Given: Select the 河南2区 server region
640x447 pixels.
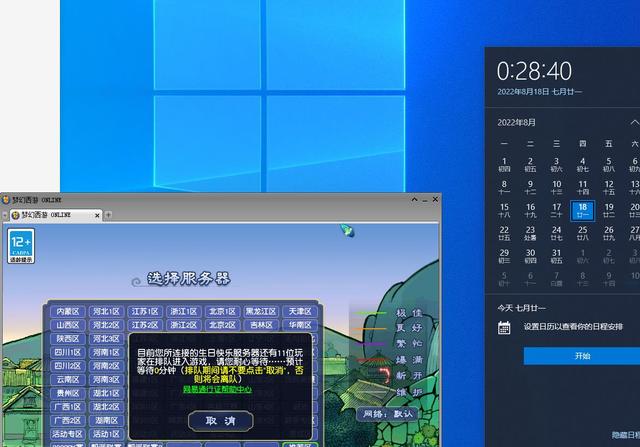Looking at the screenshot, I should 106,366.
